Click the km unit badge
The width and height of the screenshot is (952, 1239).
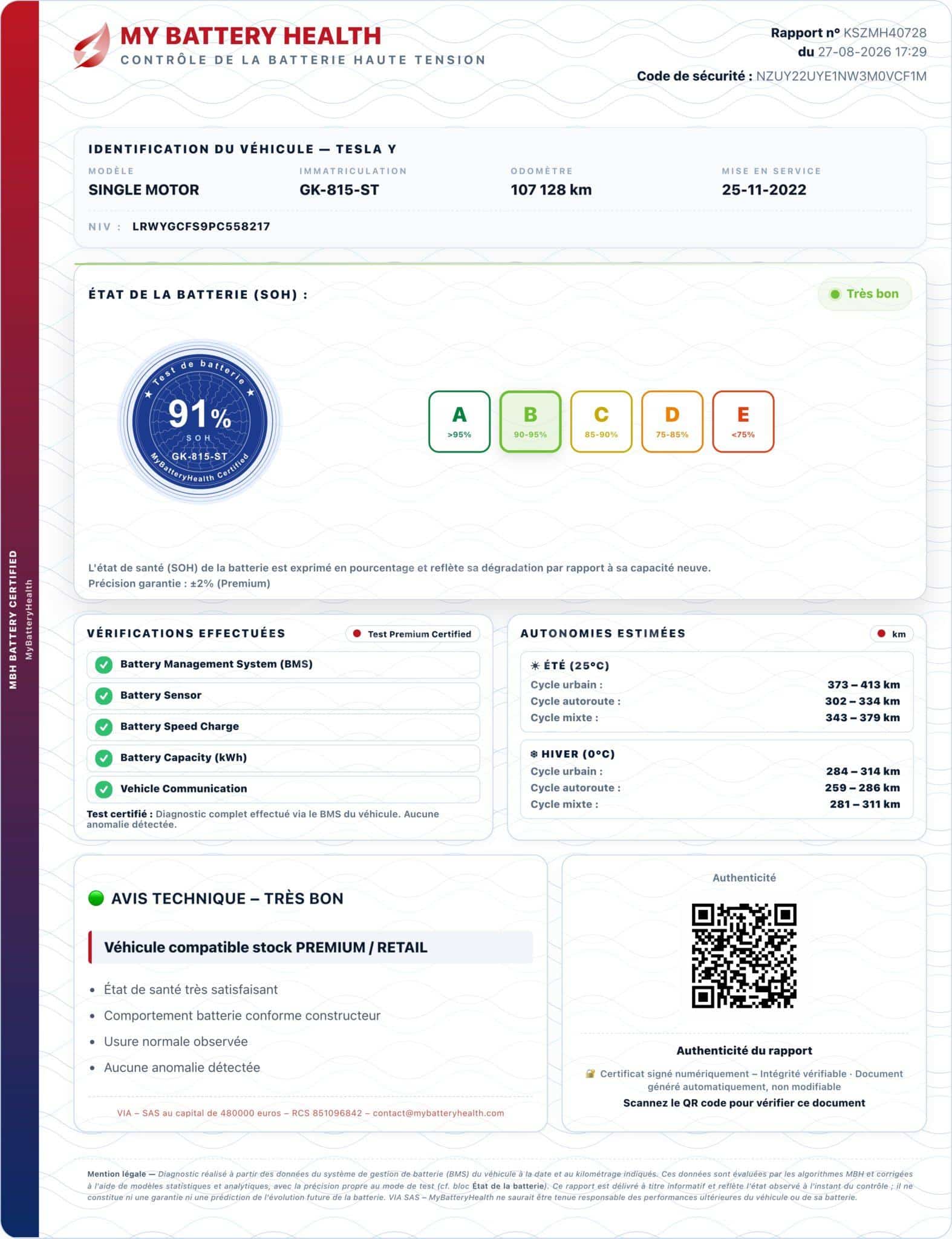coord(892,634)
